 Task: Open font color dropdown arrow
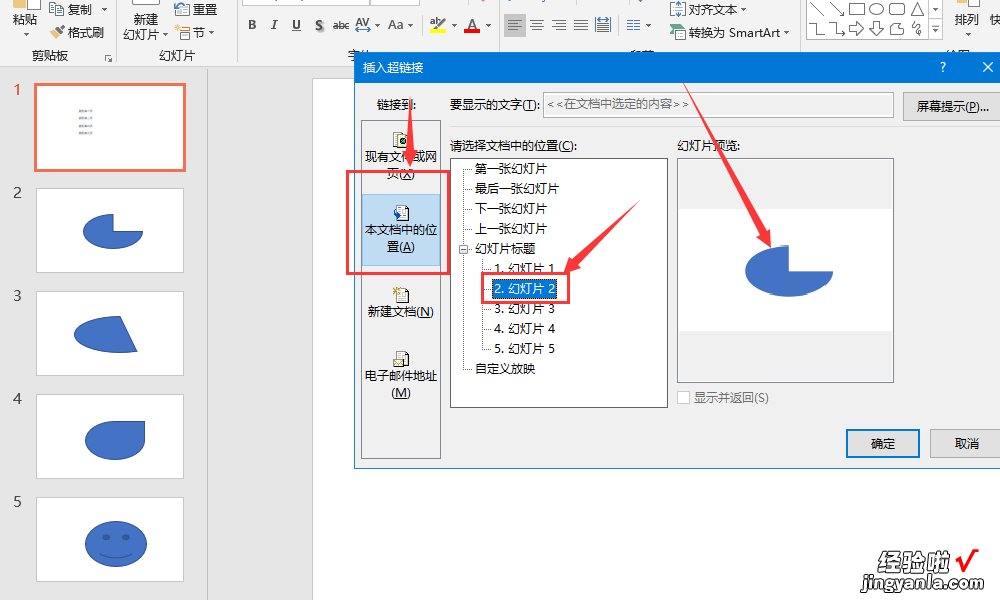tap(489, 26)
